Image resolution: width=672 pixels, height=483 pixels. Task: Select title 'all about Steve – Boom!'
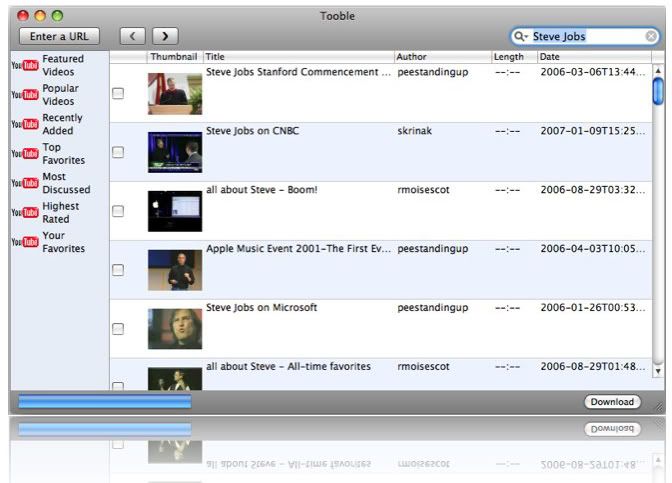pos(262,190)
